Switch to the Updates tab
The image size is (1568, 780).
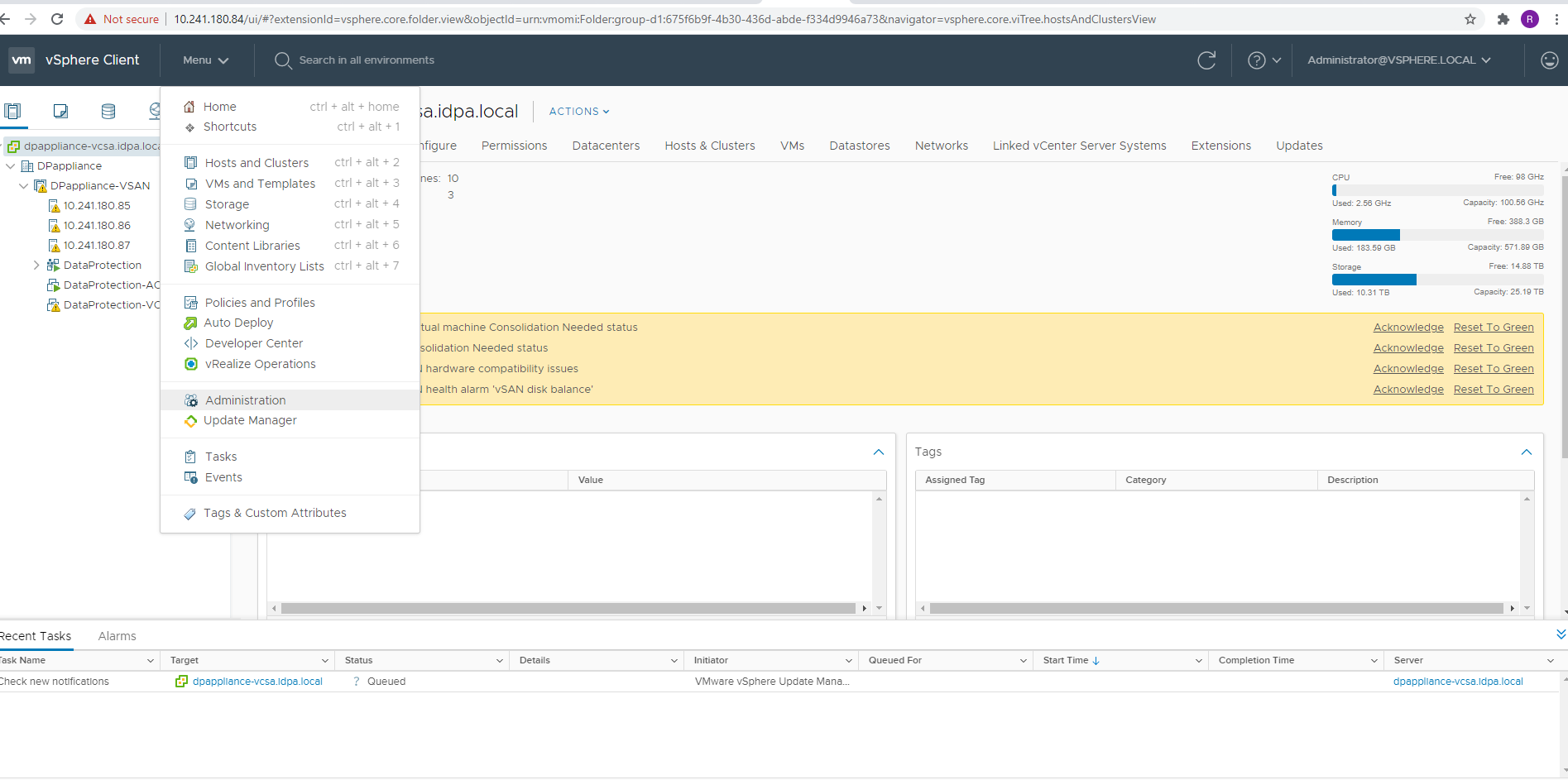coord(1298,146)
